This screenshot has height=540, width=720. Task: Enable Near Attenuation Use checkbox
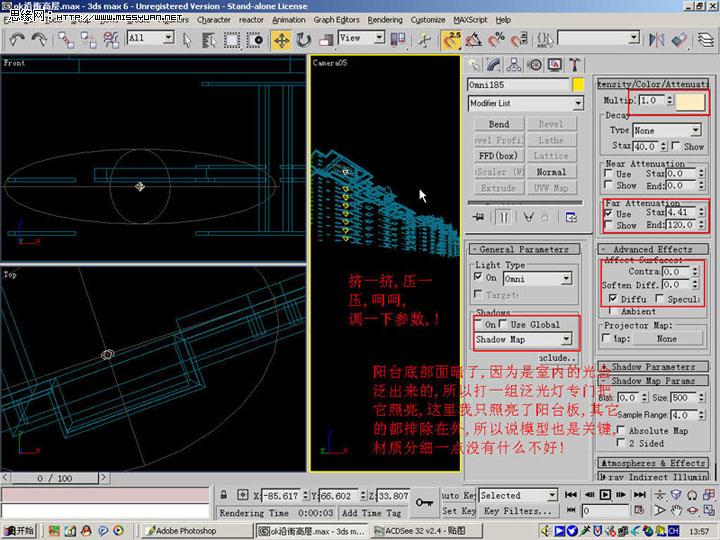point(608,174)
